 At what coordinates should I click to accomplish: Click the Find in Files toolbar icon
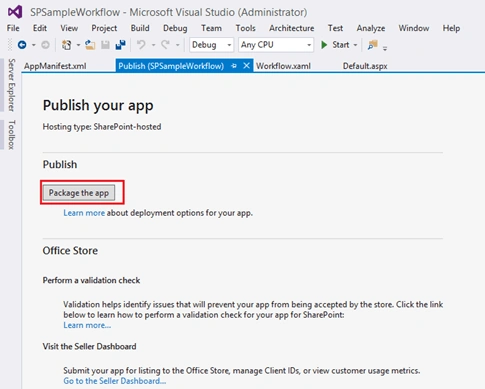[x=373, y=45]
